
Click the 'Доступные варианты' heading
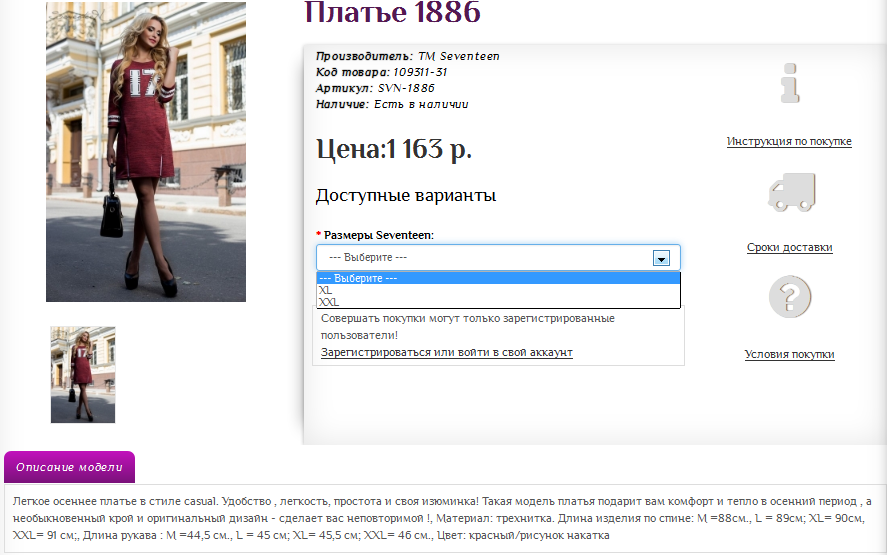click(405, 196)
